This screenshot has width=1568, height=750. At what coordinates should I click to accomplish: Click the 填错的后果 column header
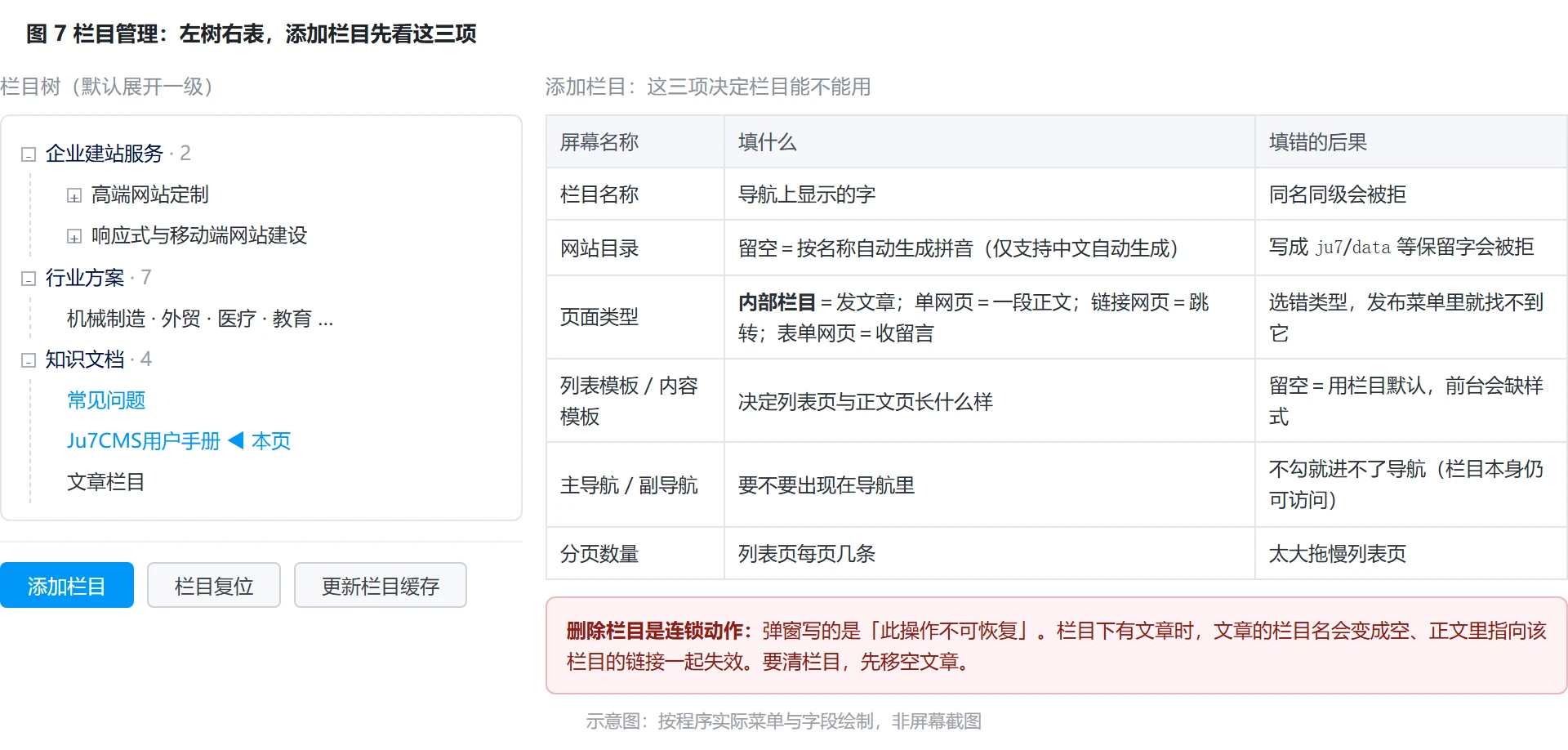tap(1411, 142)
